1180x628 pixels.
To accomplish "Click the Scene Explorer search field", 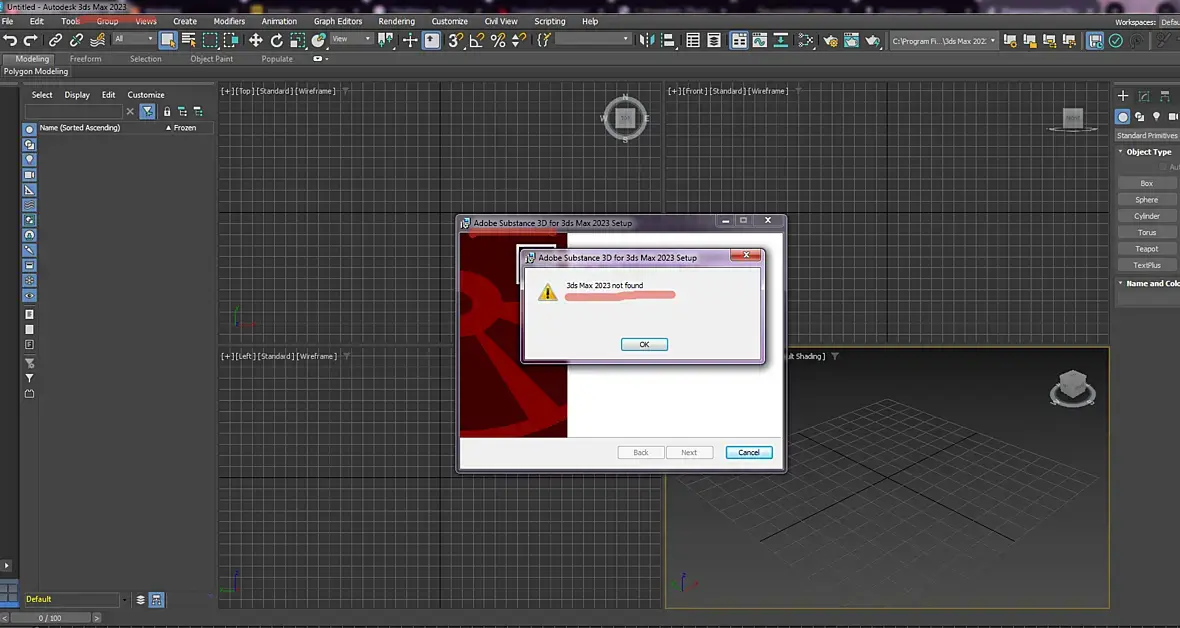I will tap(74, 111).
